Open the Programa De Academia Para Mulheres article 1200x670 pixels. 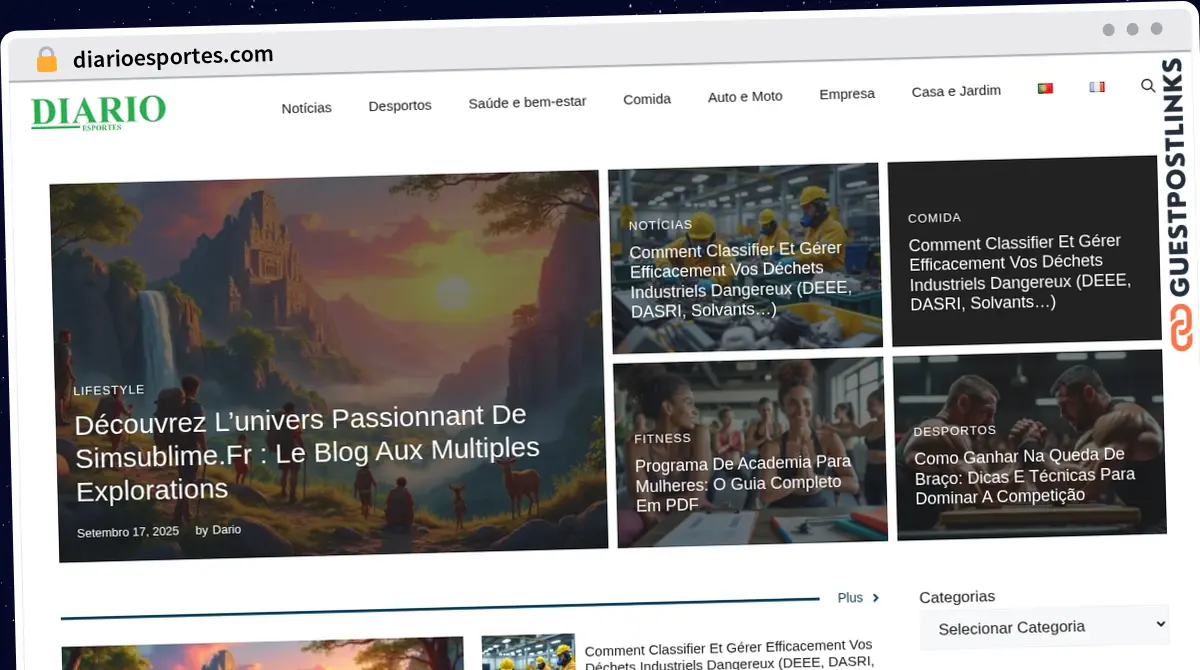coord(743,483)
